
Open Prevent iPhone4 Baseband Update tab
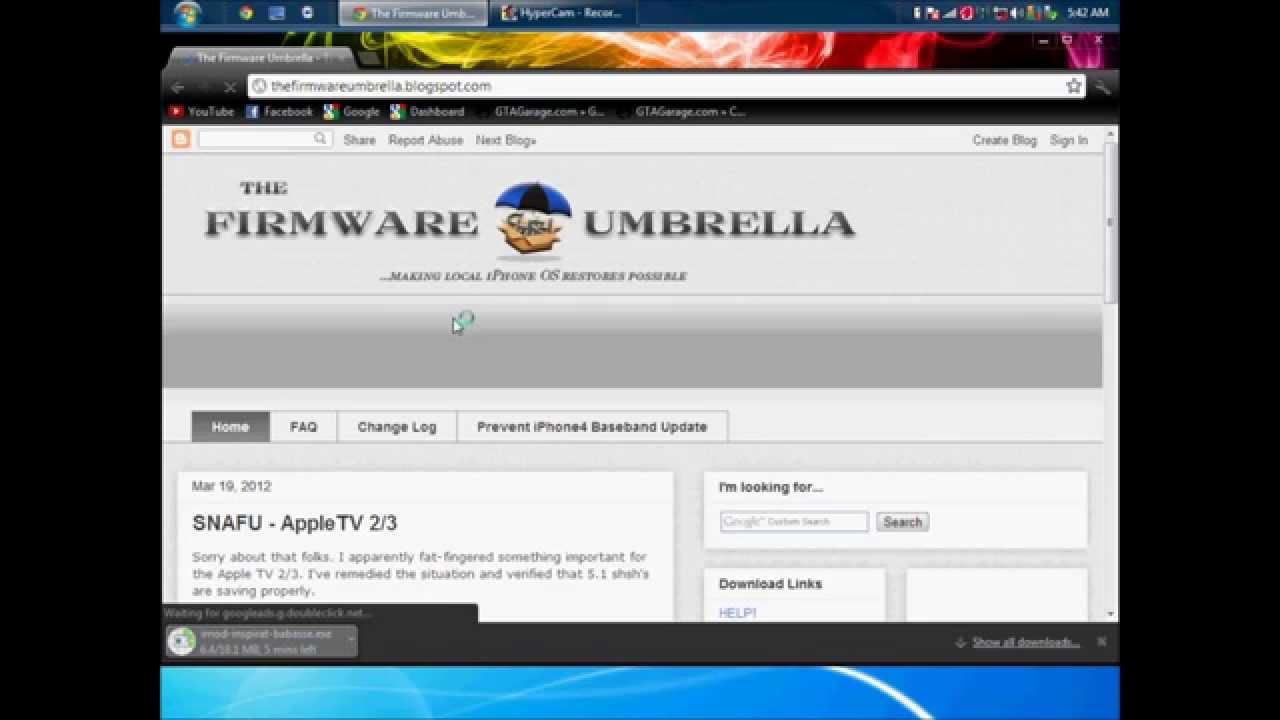592,426
